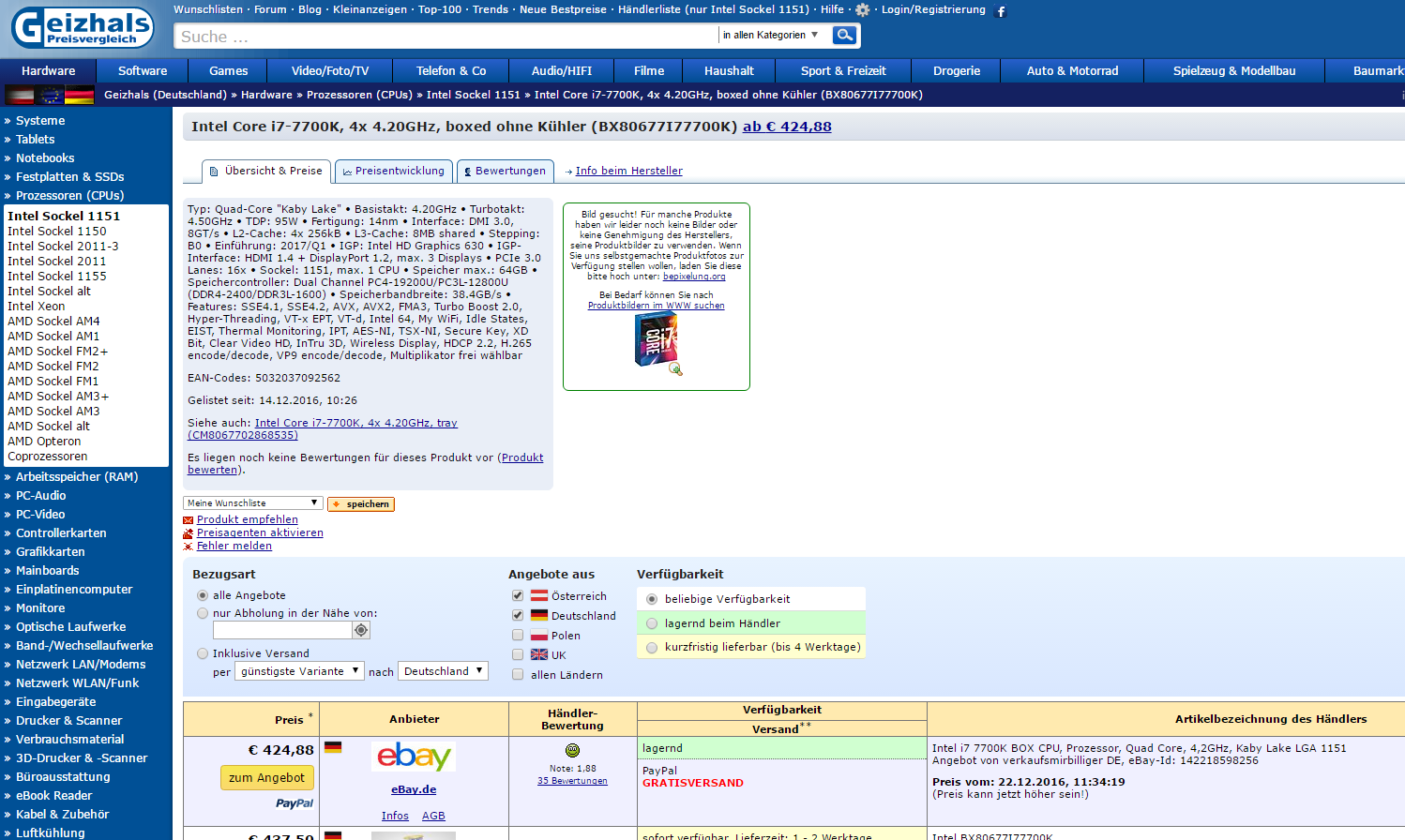Image resolution: width=1405 pixels, height=840 pixels.
Task: Switch to the Bewertungen tab
Action: (x=506, y=171)
